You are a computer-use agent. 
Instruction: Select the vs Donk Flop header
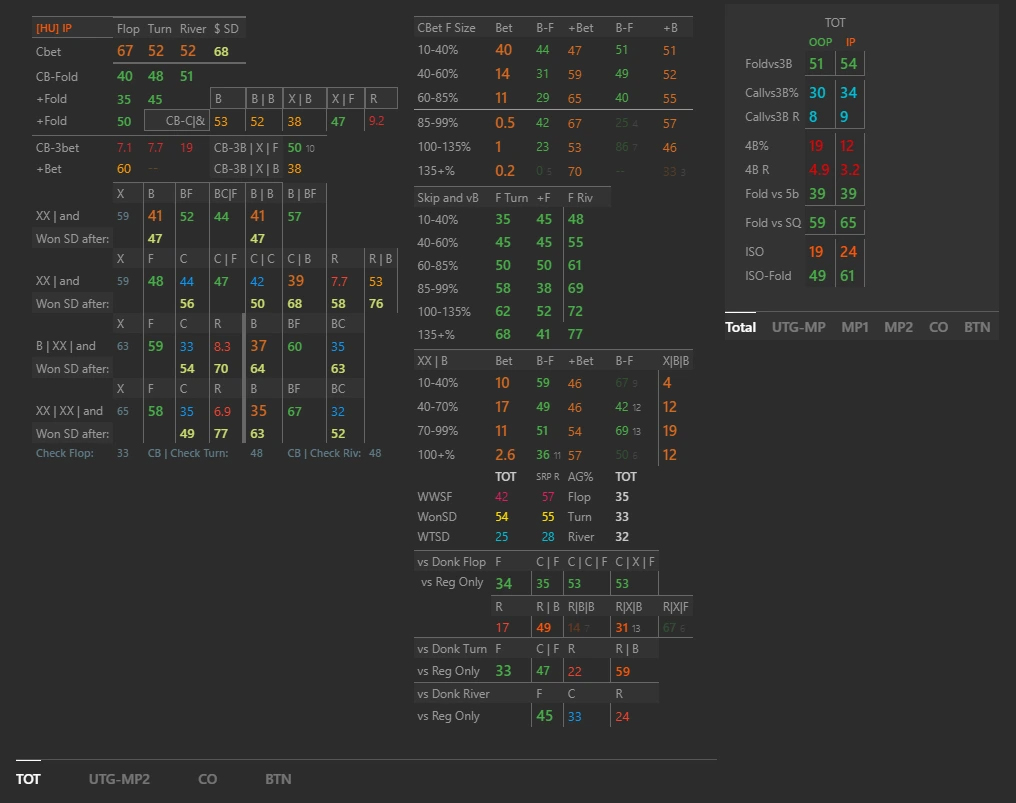[453, 561]
